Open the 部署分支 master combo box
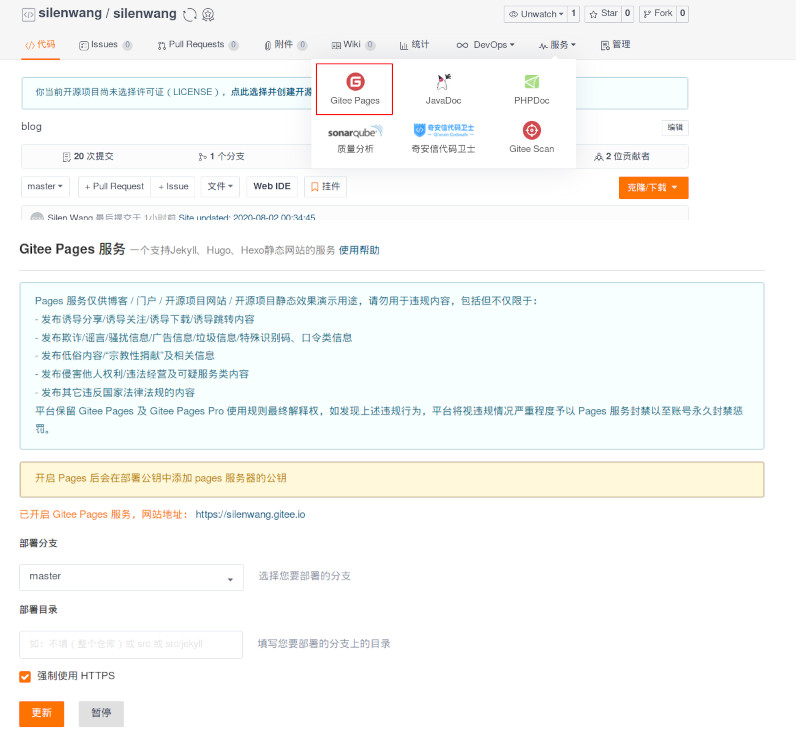Screen dimensions: 796x733 pyautogui.click(x=131, y=577)
